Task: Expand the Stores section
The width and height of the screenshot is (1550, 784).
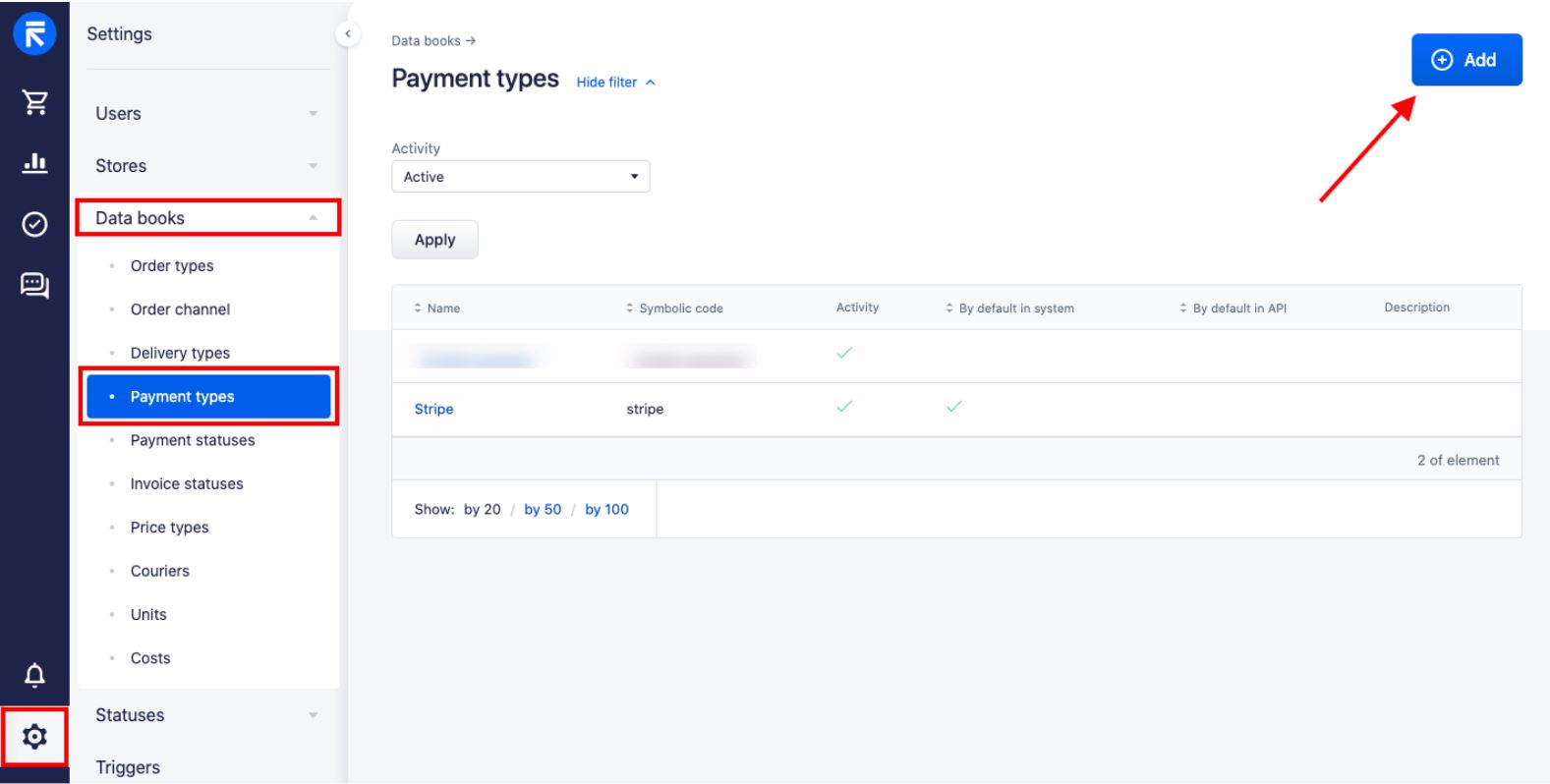Action: [208, 166]
